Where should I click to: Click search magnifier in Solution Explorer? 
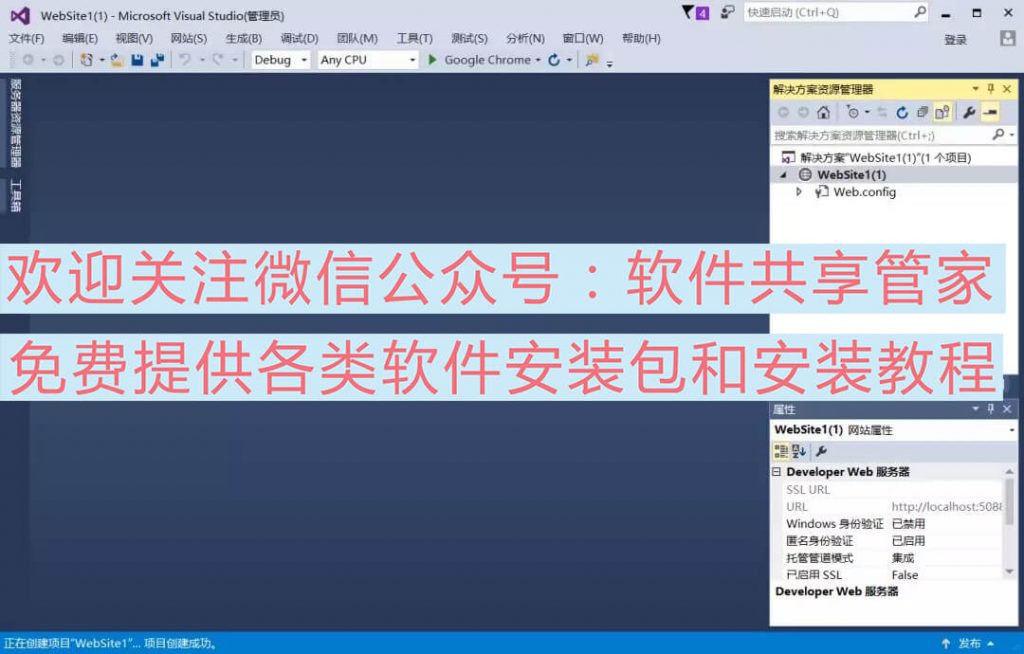tap(998, 135)
